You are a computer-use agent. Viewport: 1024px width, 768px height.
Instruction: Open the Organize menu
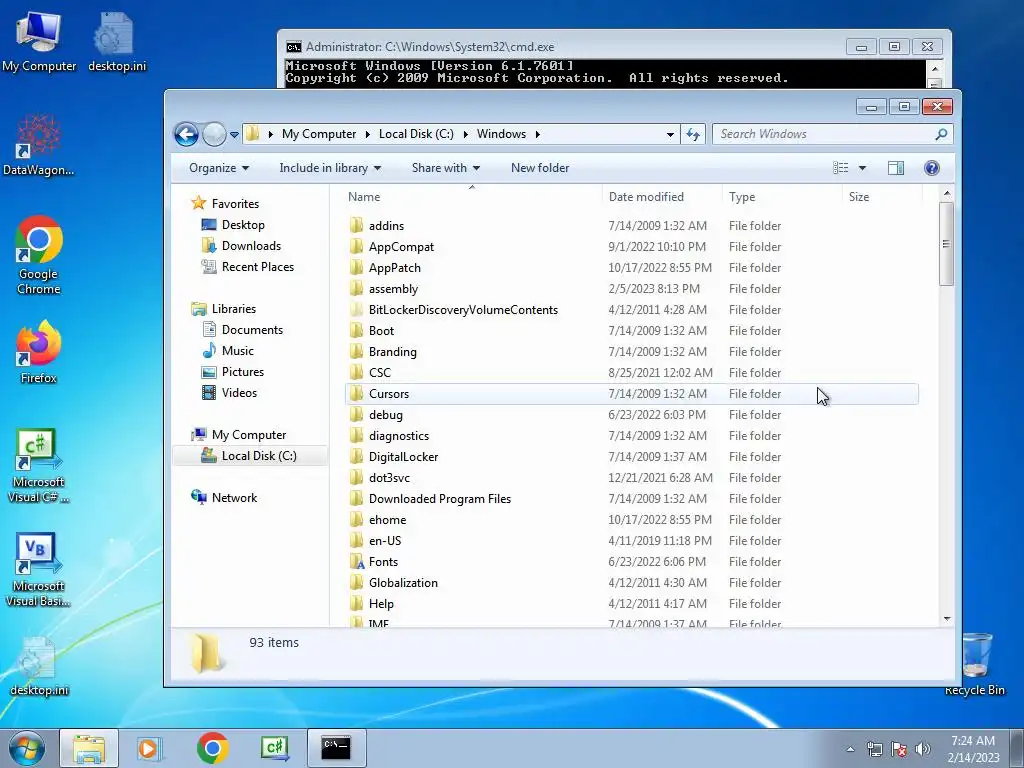pos(219,168)
